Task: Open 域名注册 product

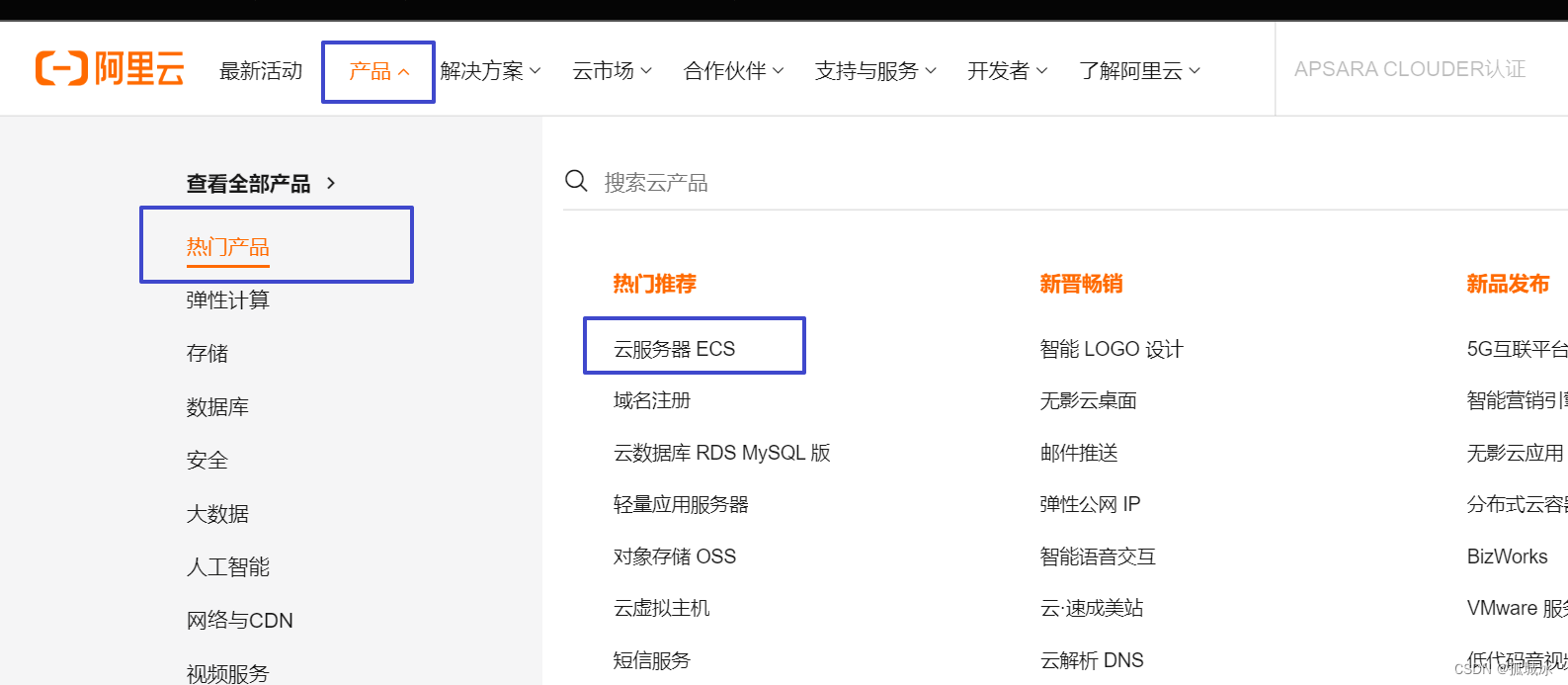Action: [652, 400]
